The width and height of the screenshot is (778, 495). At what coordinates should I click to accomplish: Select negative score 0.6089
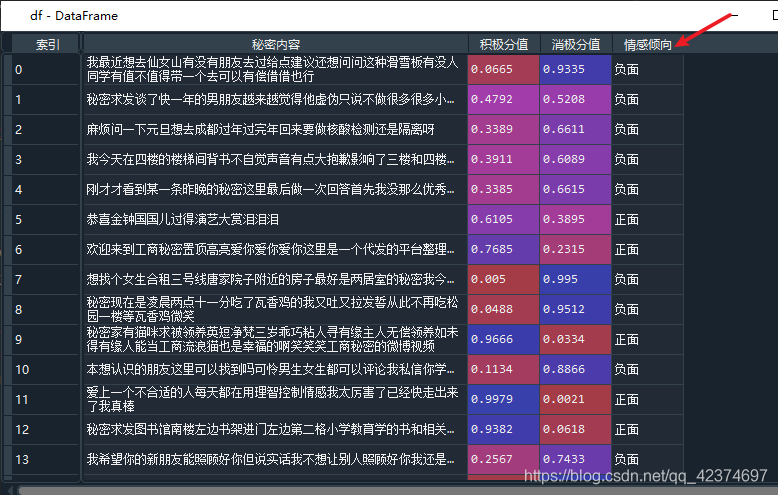[576, 159]
